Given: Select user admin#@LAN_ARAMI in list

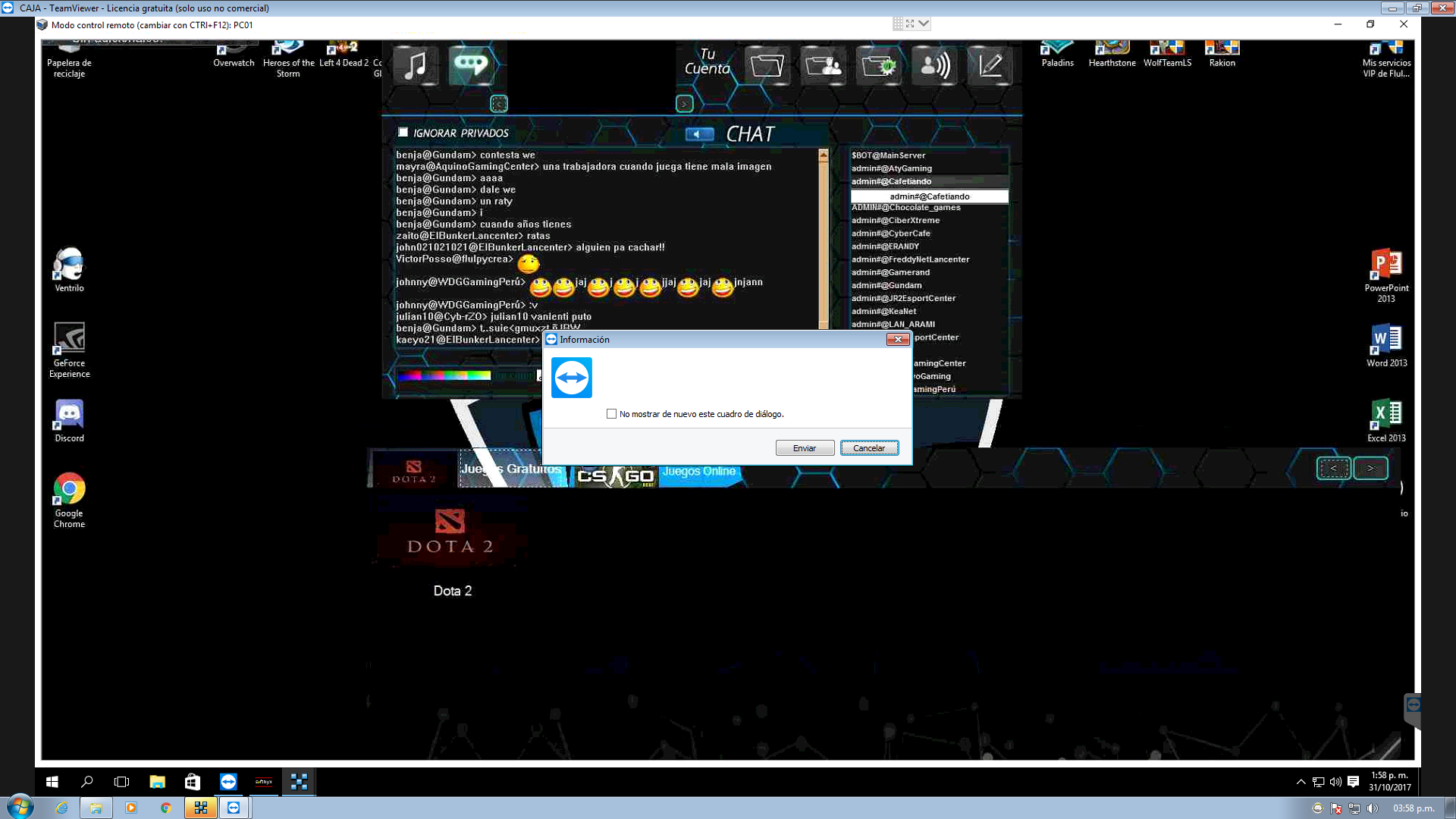Looking at the screenshot, I should (x=893, y=325).
